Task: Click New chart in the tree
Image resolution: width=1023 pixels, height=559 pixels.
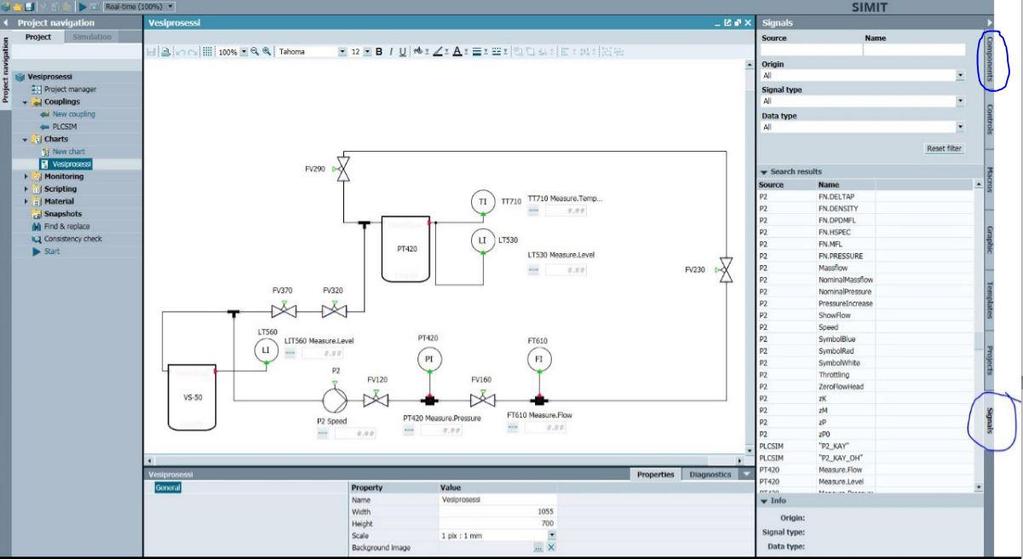Action: tap(69, 151)
